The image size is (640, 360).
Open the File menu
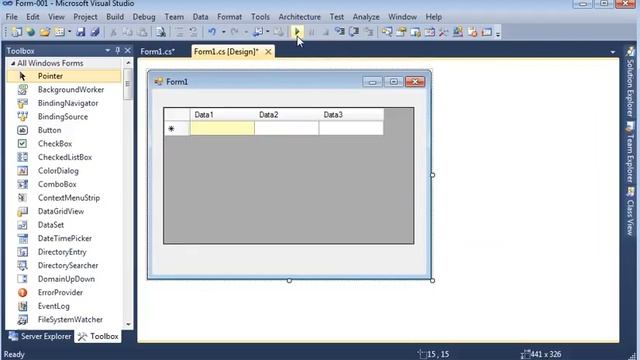pos(11,17)
